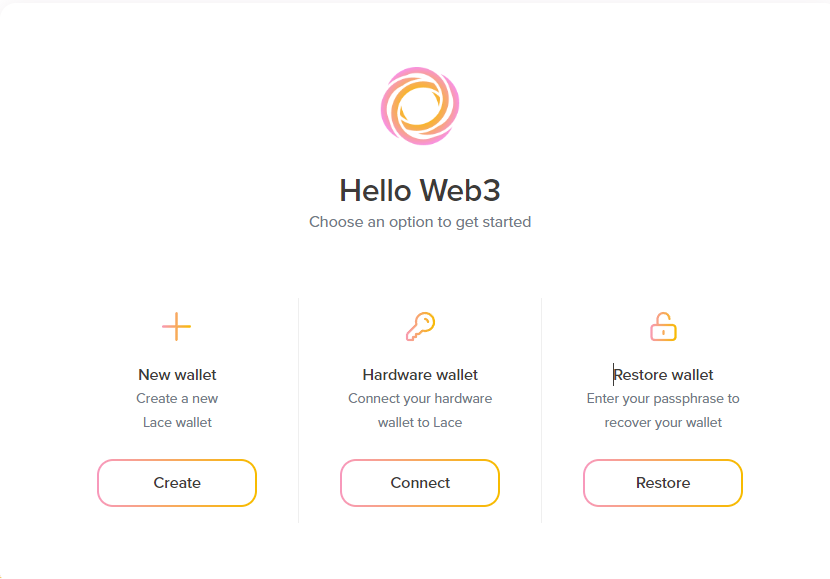Click the "Lace wallet" description line
The image size is (830, 579).
point(177,422)
